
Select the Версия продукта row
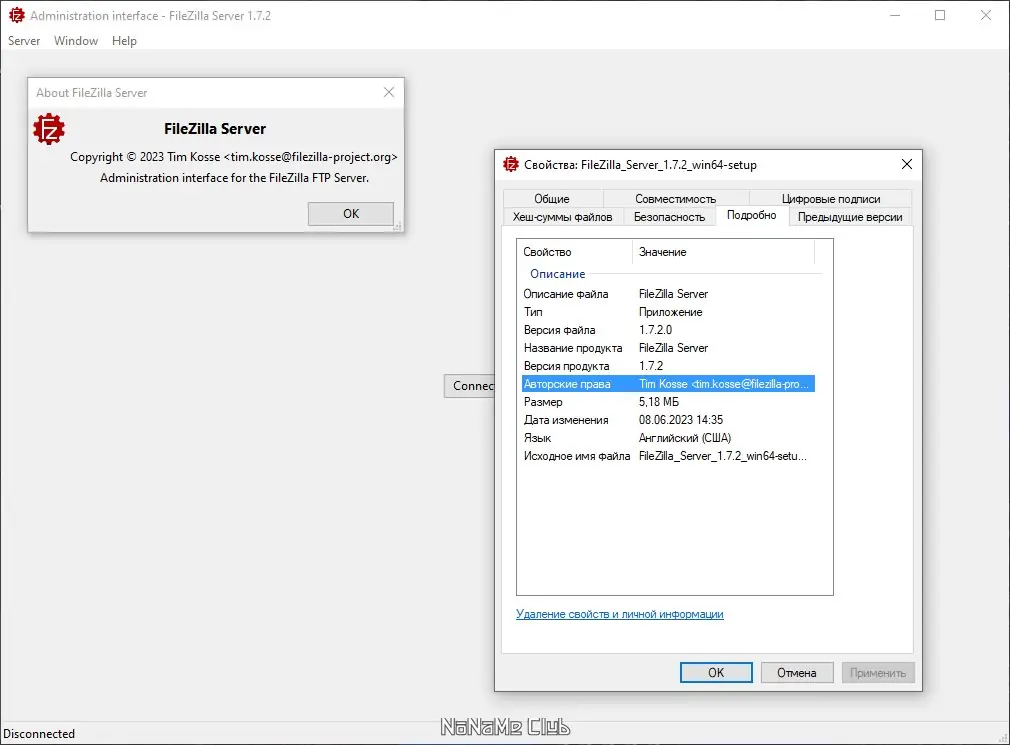click(x=669, y=366)
